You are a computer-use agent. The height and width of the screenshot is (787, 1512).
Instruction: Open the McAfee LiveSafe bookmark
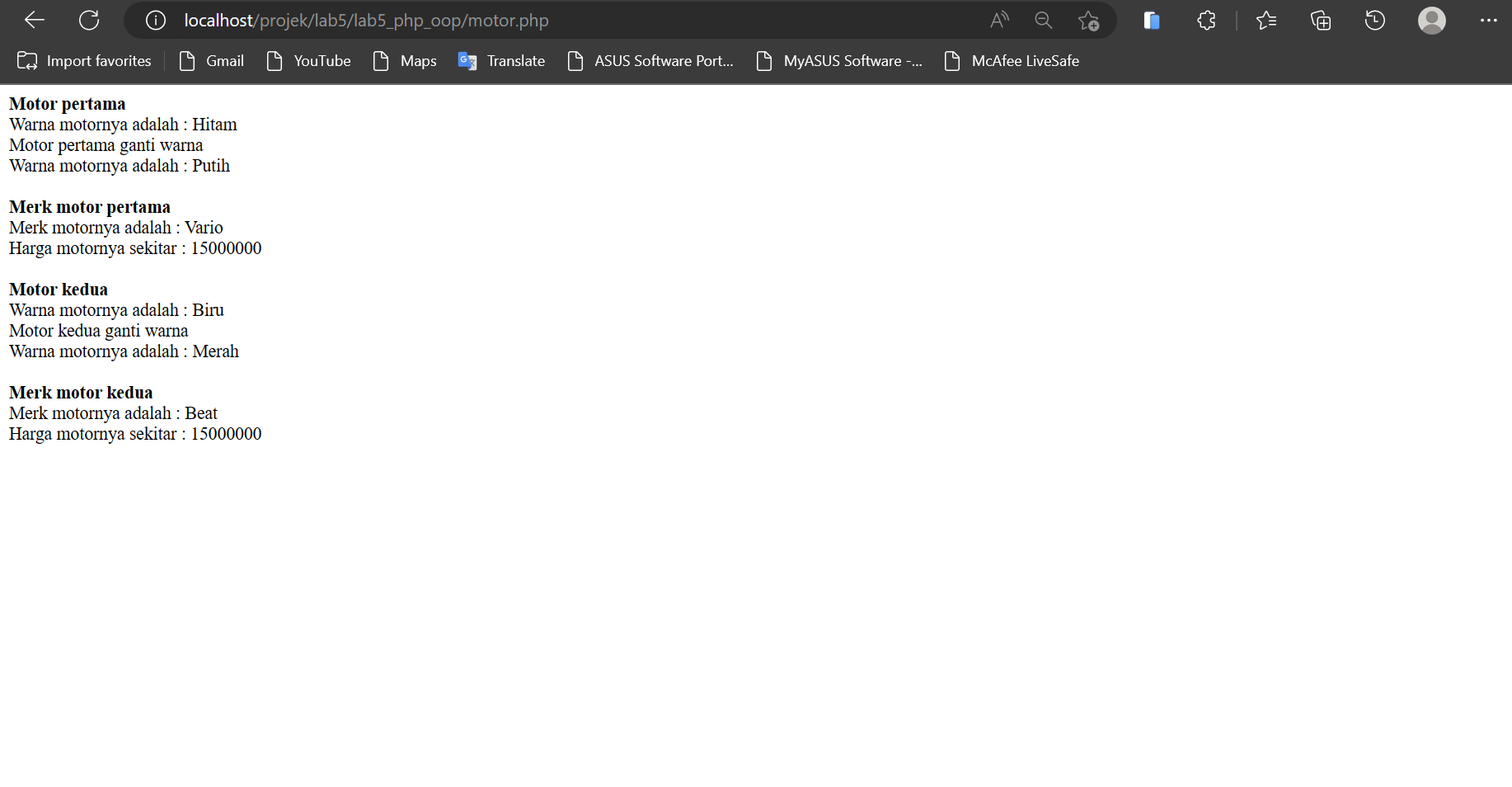tap(1012, 60)
